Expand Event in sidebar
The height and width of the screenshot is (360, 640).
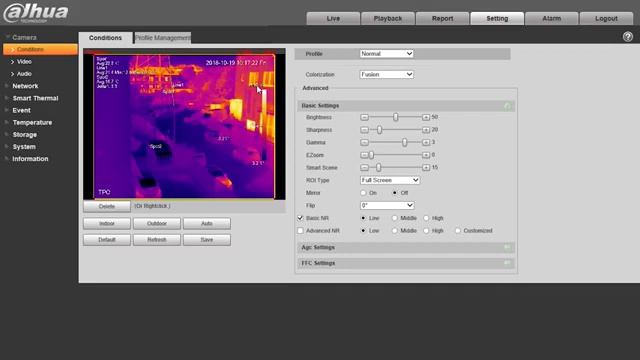tap(21, 110)
